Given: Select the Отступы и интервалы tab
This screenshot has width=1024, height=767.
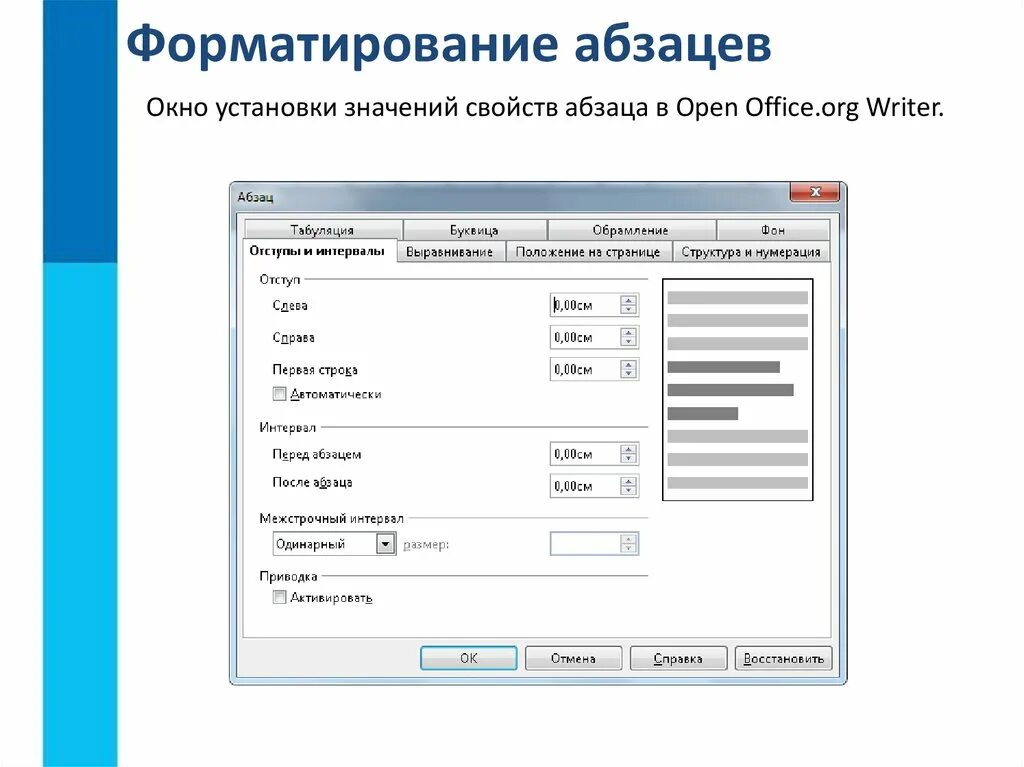Looking at the screenshot, I should pos(318,251).
